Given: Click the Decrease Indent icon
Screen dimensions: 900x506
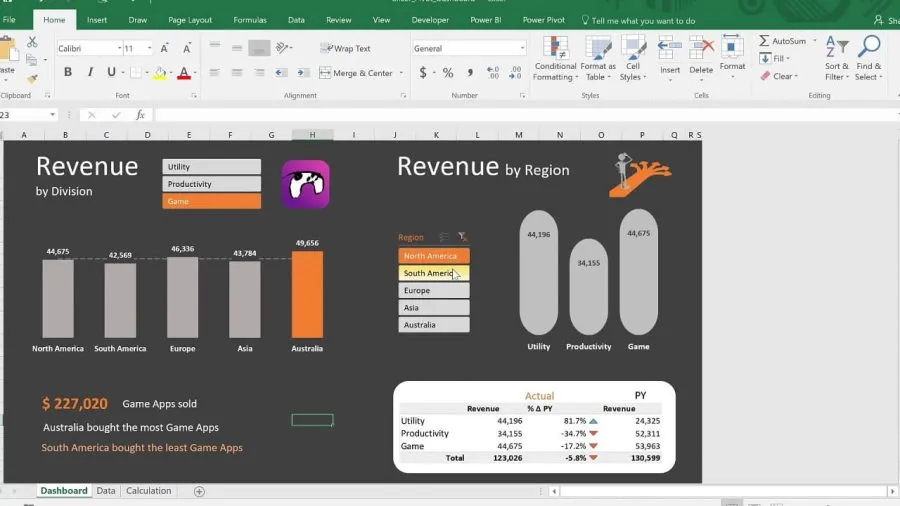Looking at the screenshot, I should coord(281,73).
